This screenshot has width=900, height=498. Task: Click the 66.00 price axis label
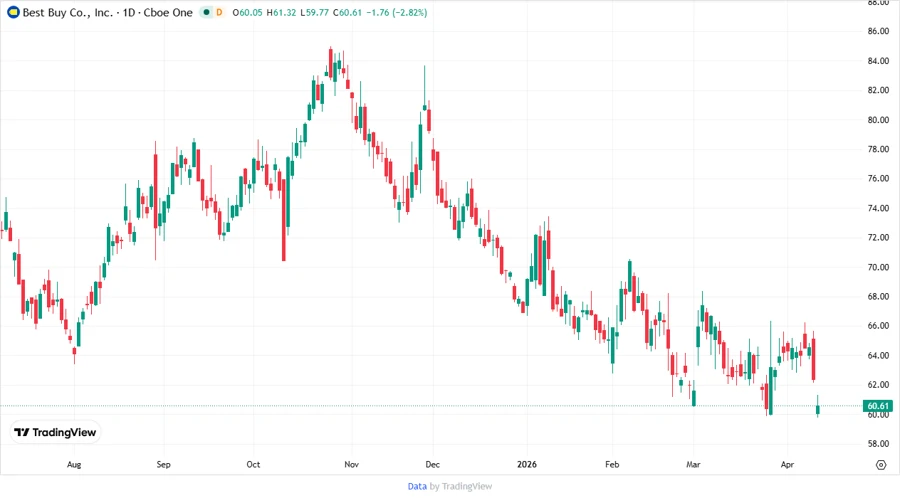click(878, 326)
